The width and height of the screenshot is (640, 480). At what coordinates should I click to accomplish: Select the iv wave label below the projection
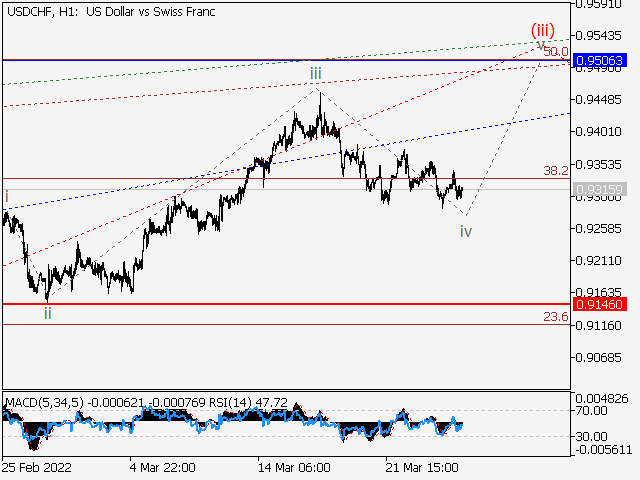(466, 232)
